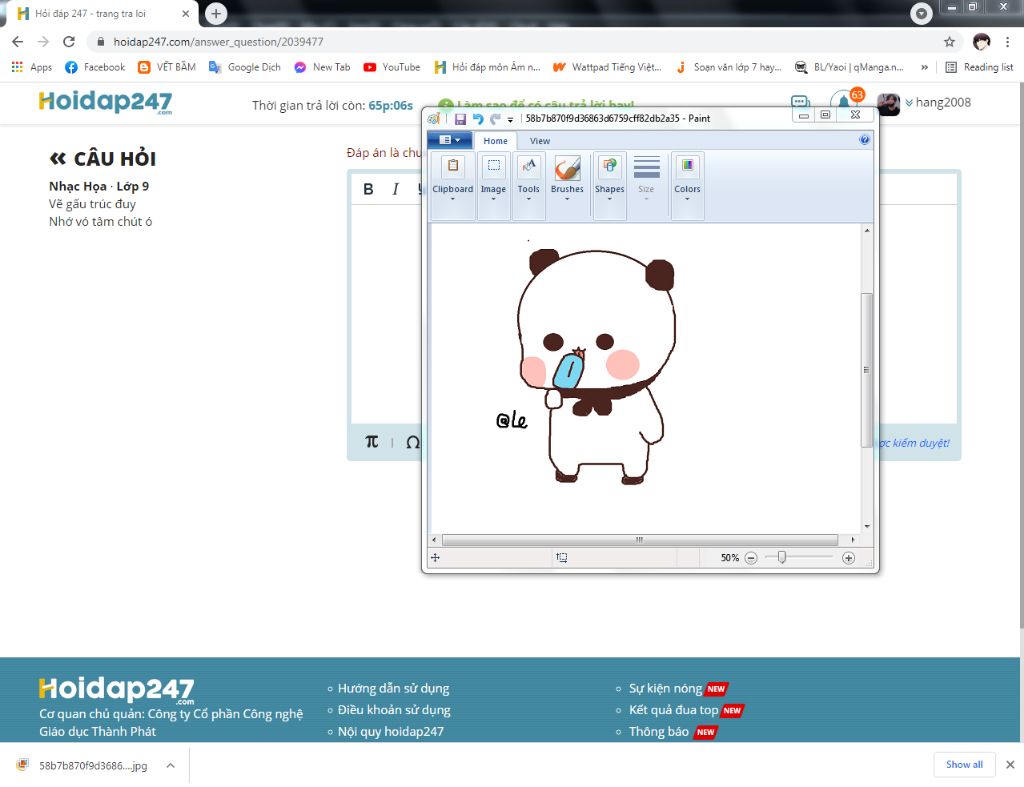Image resolution: width=1024 pixels, height=787 pixels.
Task: Open the YouTube bookmark
Action: point(392,67)
